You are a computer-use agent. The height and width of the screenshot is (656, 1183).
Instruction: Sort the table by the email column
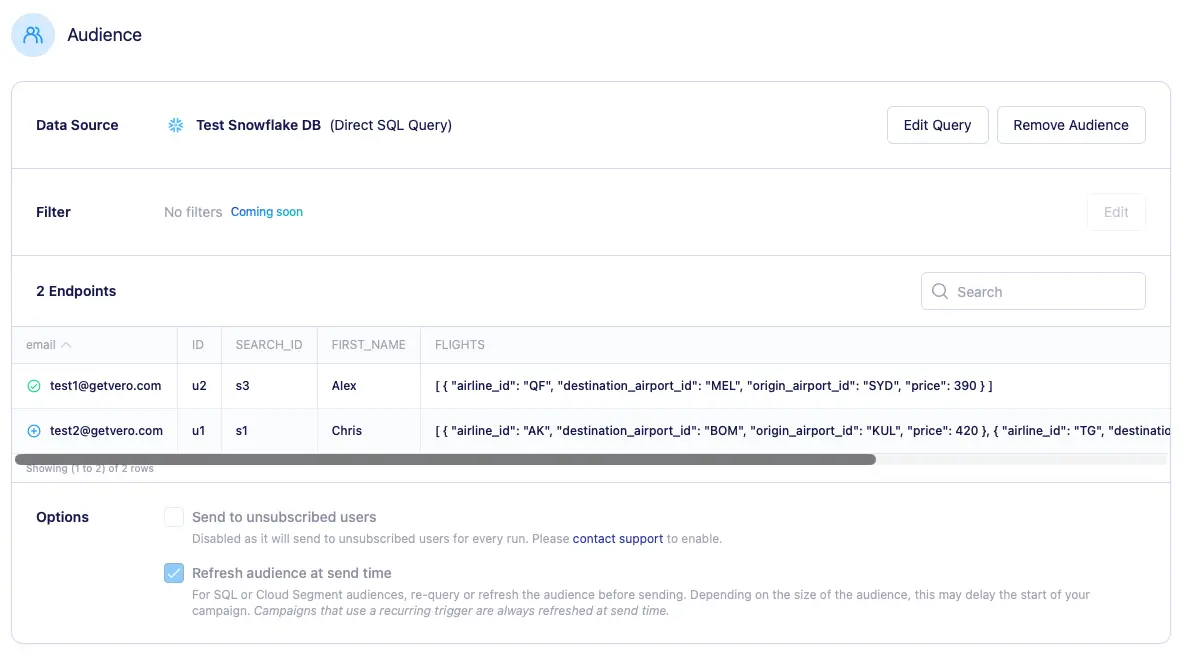click(38, 344)
